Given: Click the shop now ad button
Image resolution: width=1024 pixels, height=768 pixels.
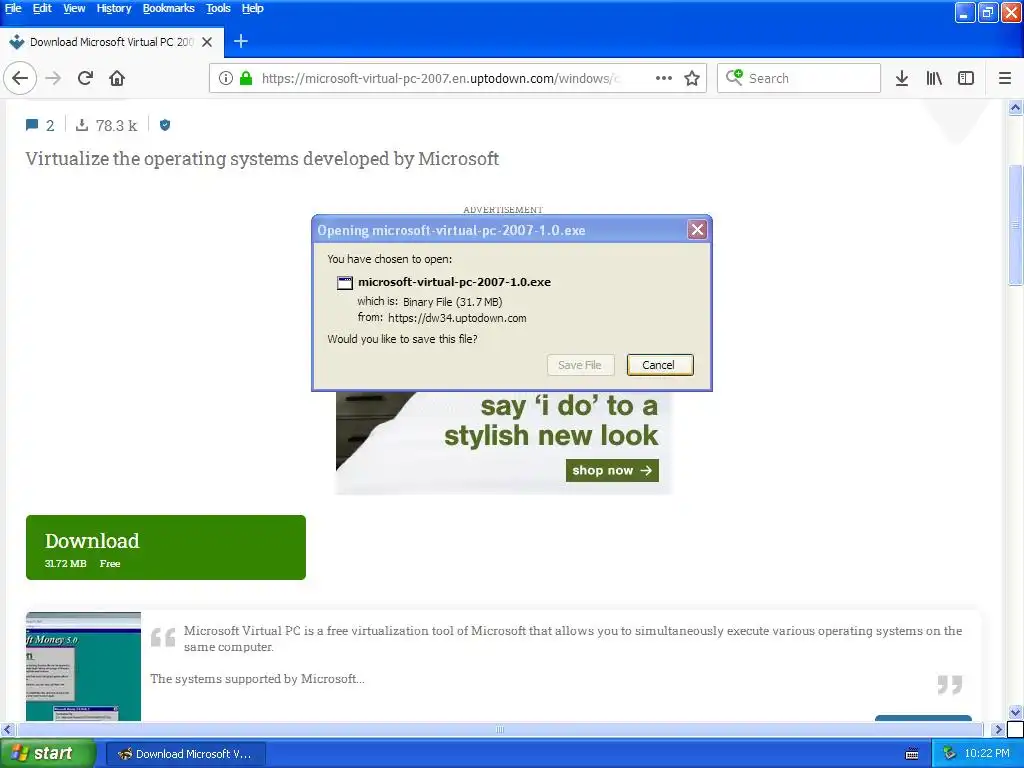Looking at the screenshot, I should pyautogui.click(x=612, y=470).
